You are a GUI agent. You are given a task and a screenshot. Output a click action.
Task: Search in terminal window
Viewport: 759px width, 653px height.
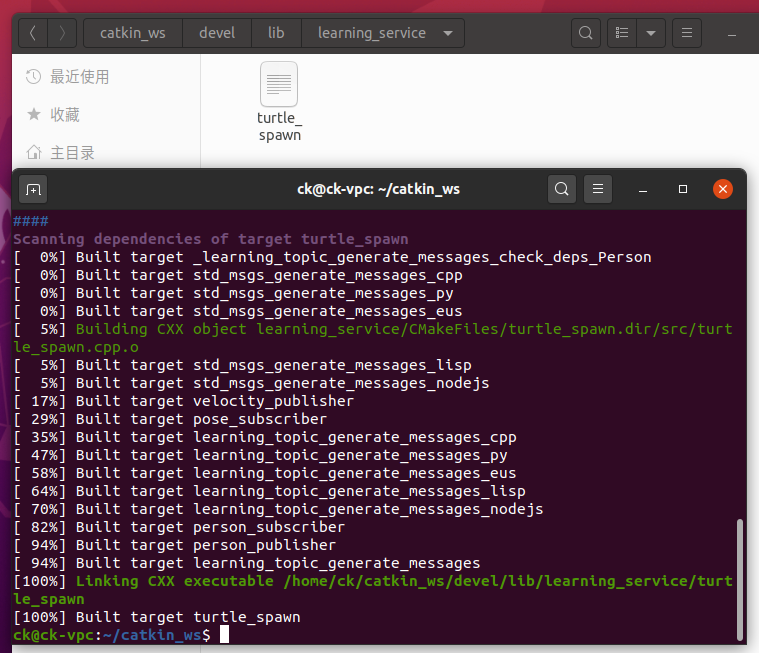tap(562, 189)
